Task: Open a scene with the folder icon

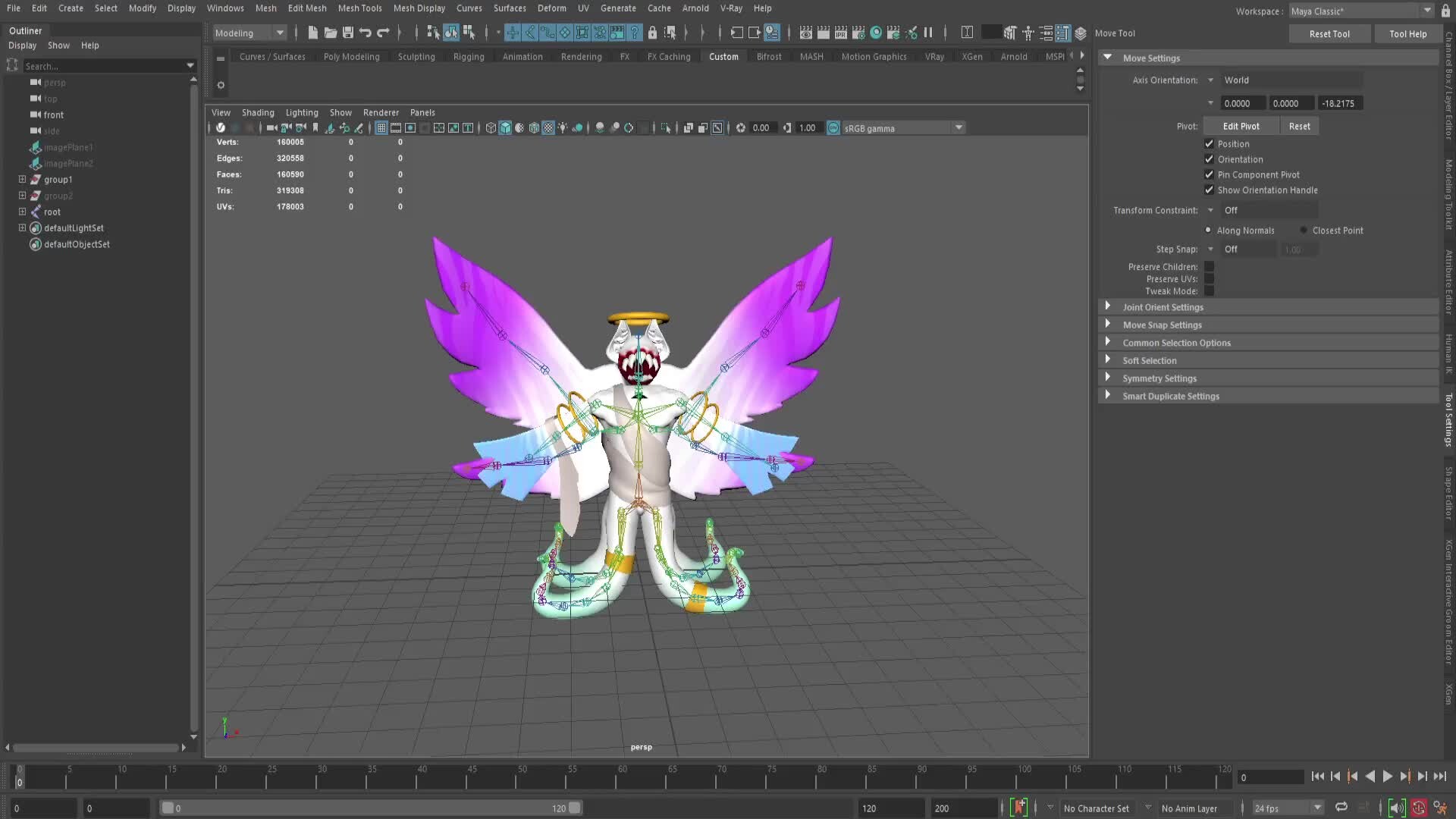Action: (331, 33)
